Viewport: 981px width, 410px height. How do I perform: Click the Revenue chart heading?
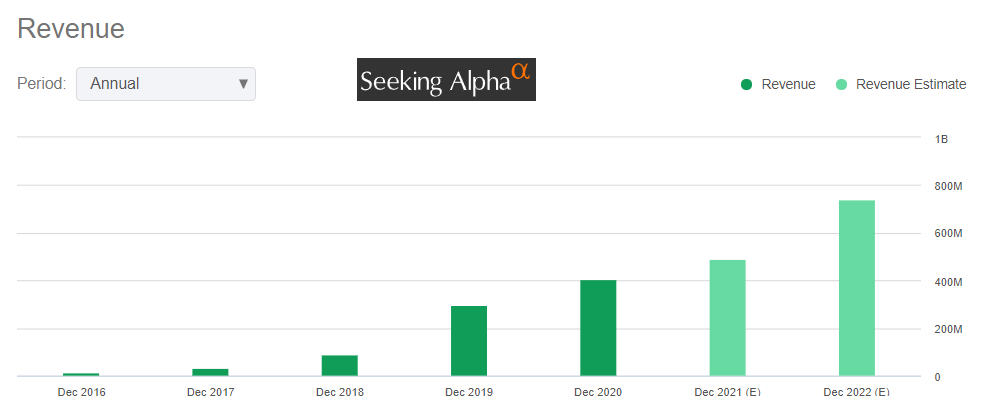coord(71,29)
